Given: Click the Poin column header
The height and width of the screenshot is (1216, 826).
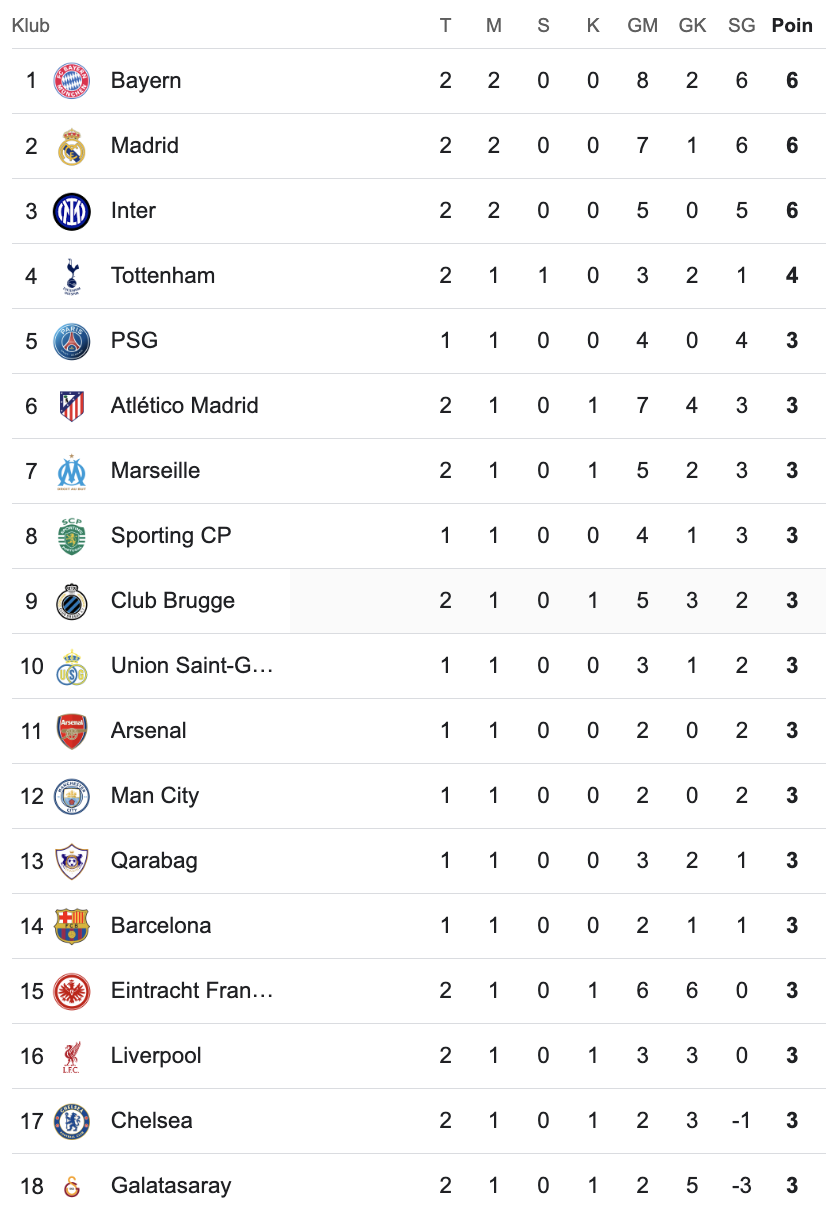Looking at the screenshot, I should point(792,26).
